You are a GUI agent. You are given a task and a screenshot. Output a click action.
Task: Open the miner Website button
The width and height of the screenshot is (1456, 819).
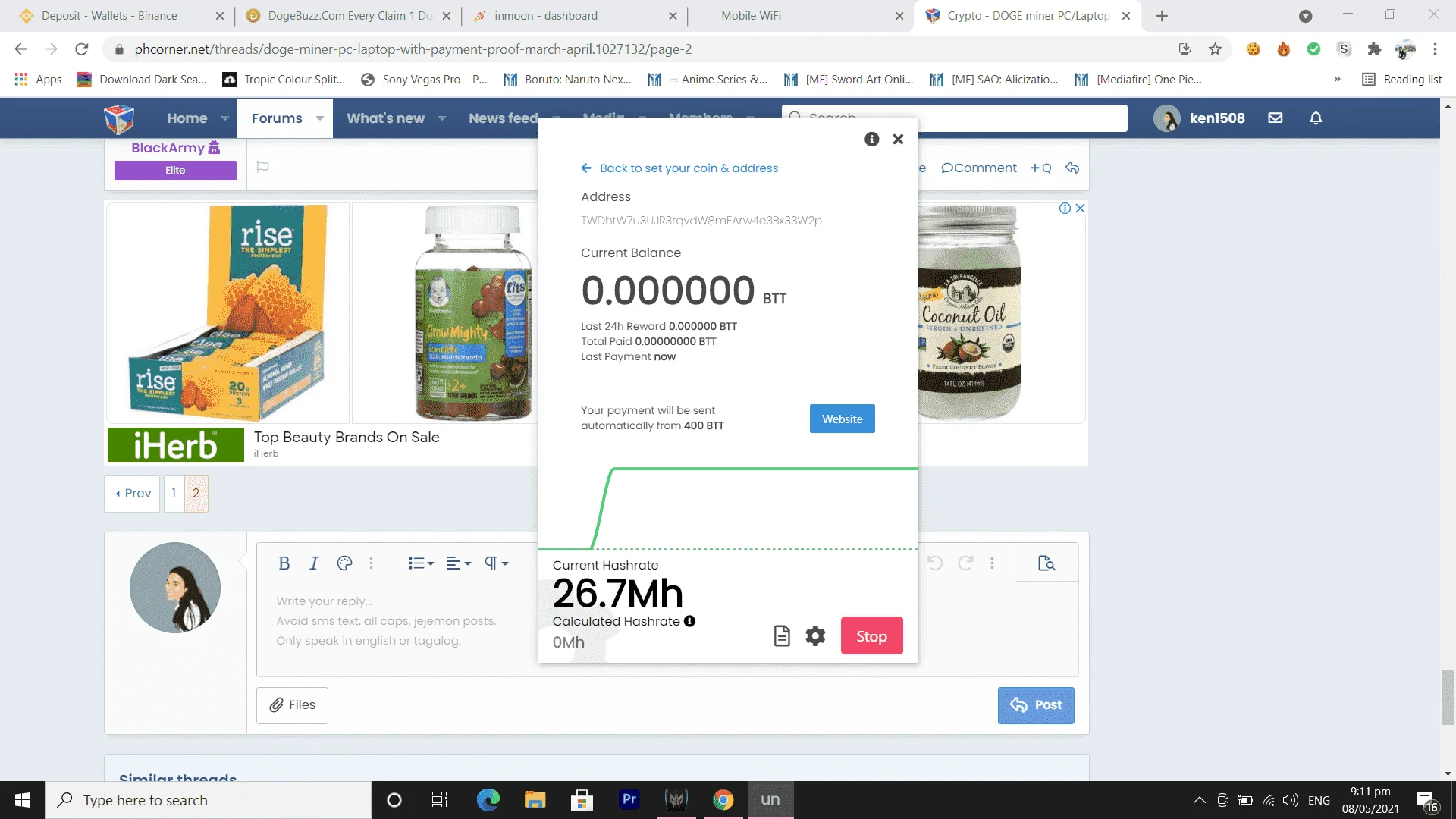(x=842, y=419)
